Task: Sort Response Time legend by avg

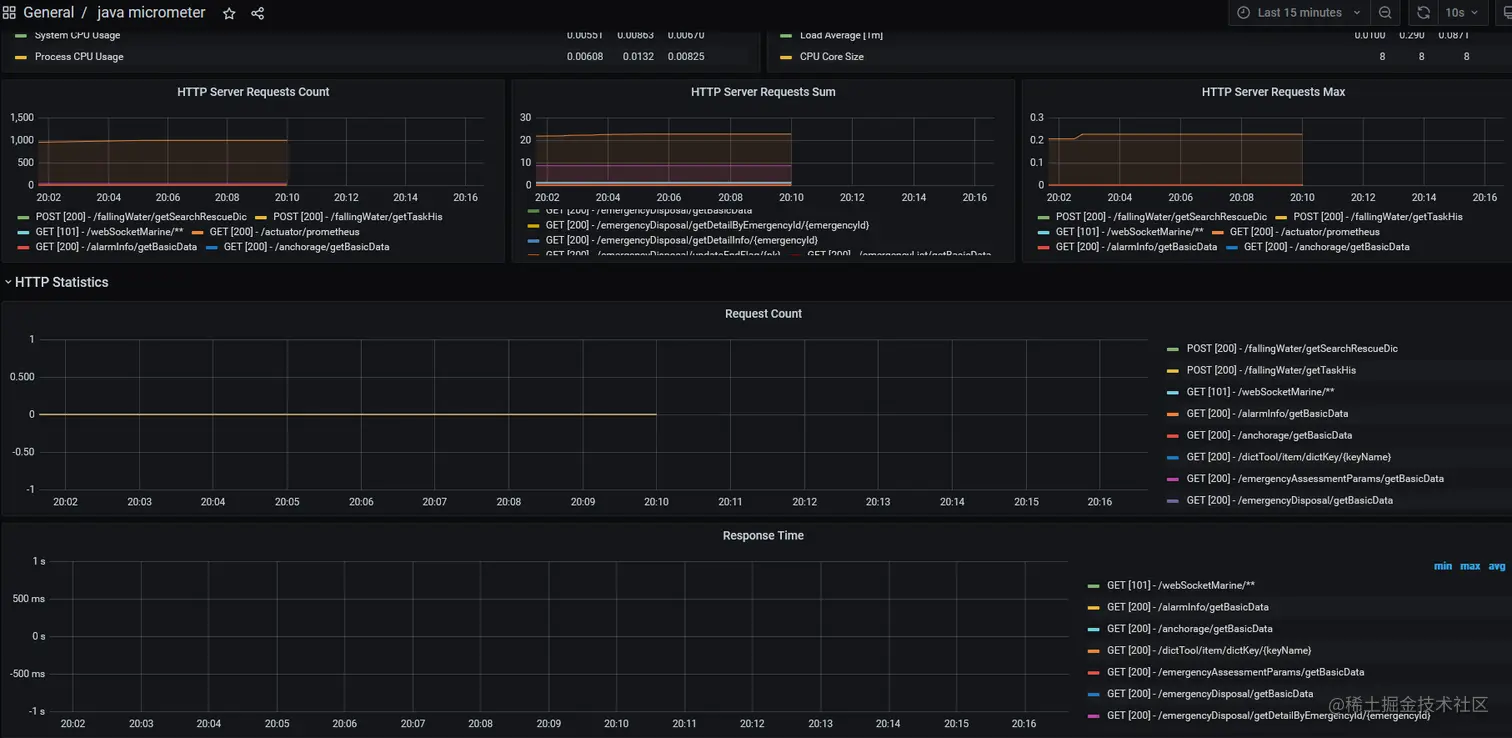Action: [x=1496, y=566]
